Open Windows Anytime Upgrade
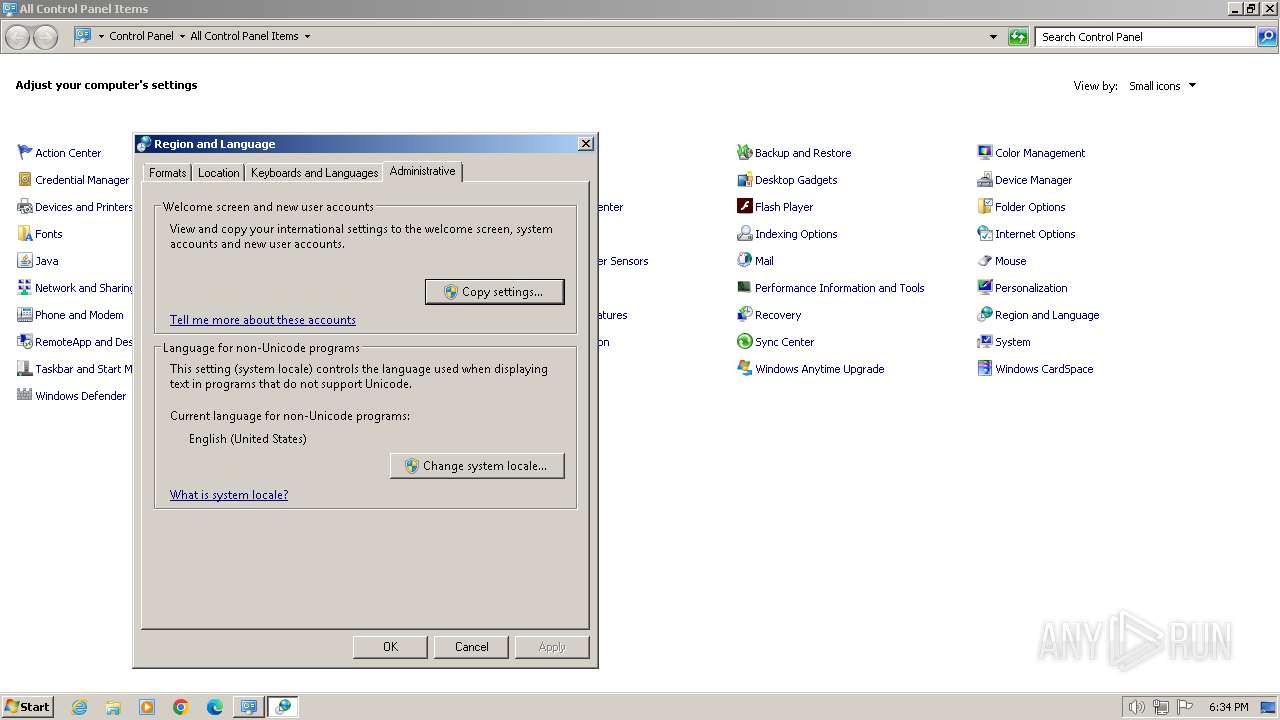The width and height of the screenshot is (1280, 720). click(x=810, y=369)
